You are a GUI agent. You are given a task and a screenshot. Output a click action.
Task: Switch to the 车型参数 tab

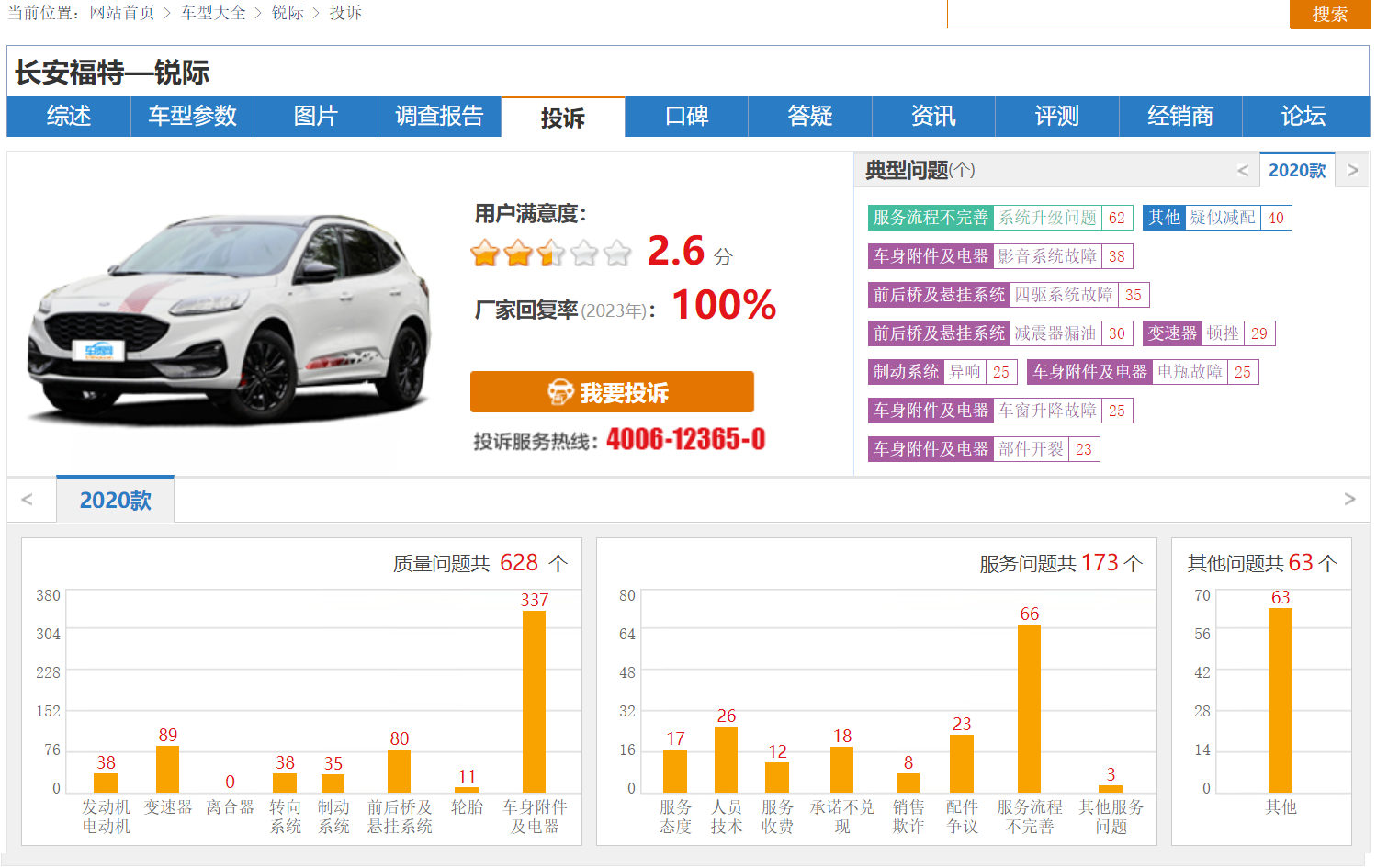click(x=192, y=116)
